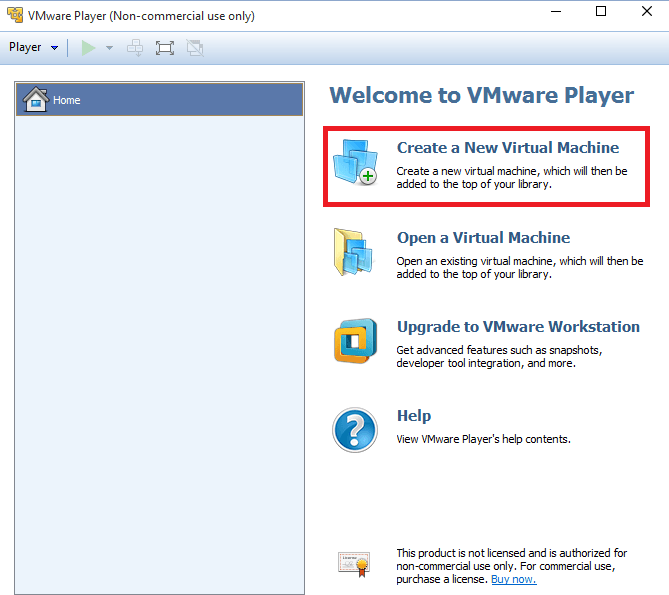The image size is (669, 595).
Task: Click the license certificate icon
Action: click(x=354, y=564)
